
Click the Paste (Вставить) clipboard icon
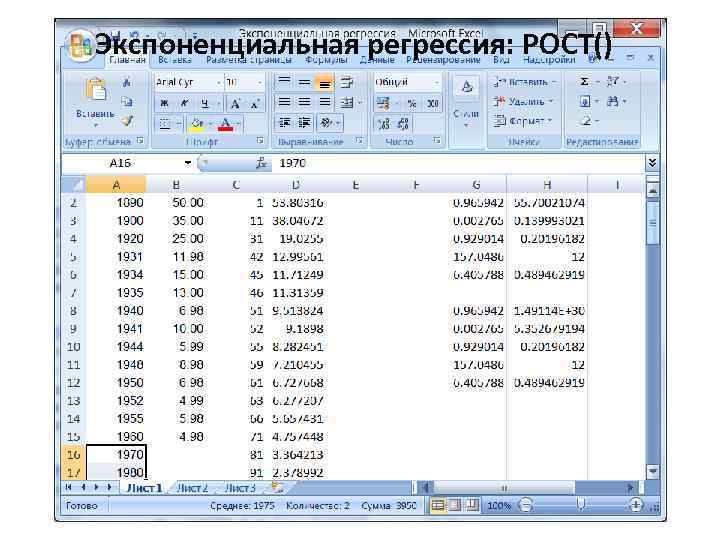point(96,89)
